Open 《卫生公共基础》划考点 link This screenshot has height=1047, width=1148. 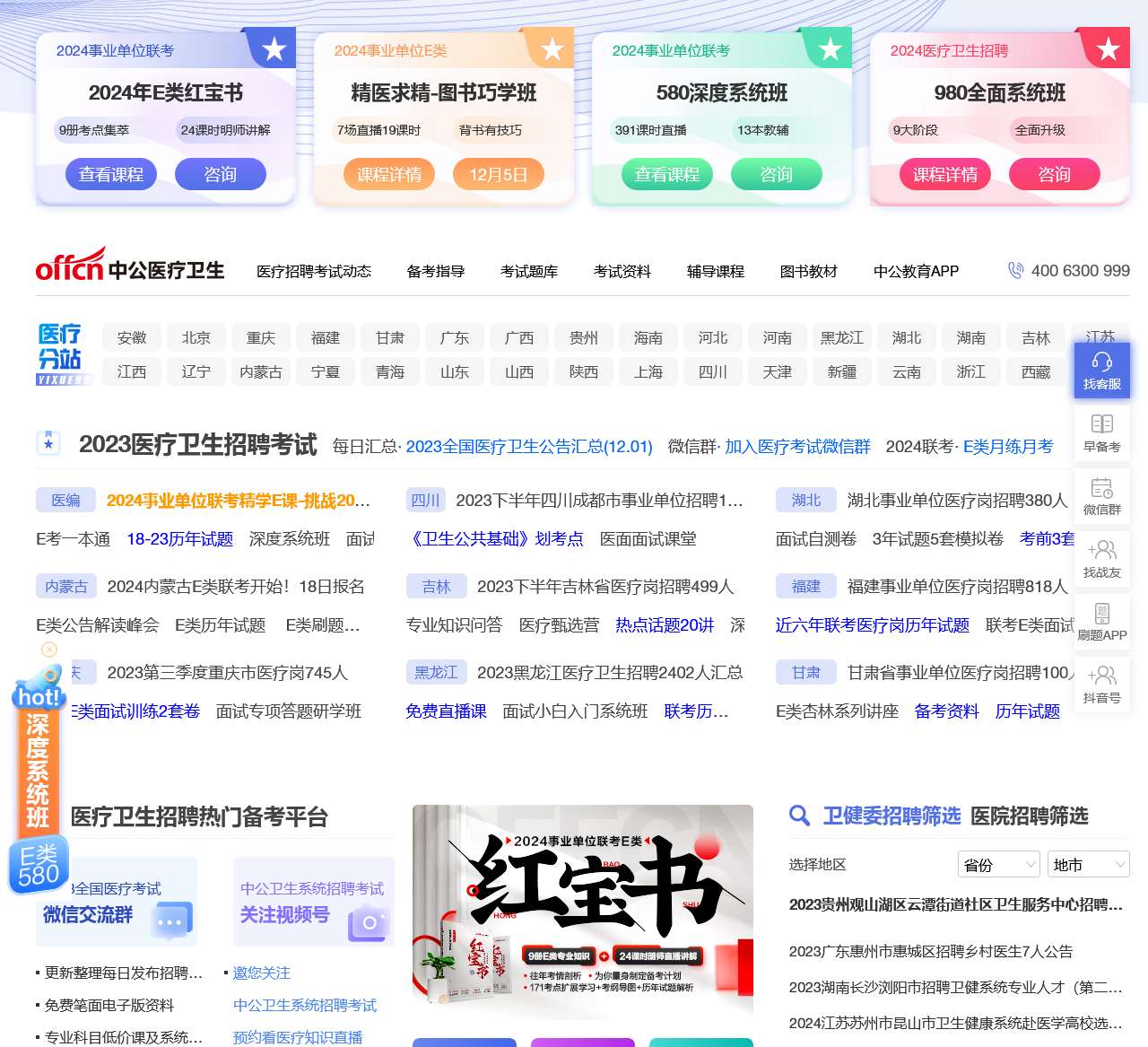pos(495,539)
